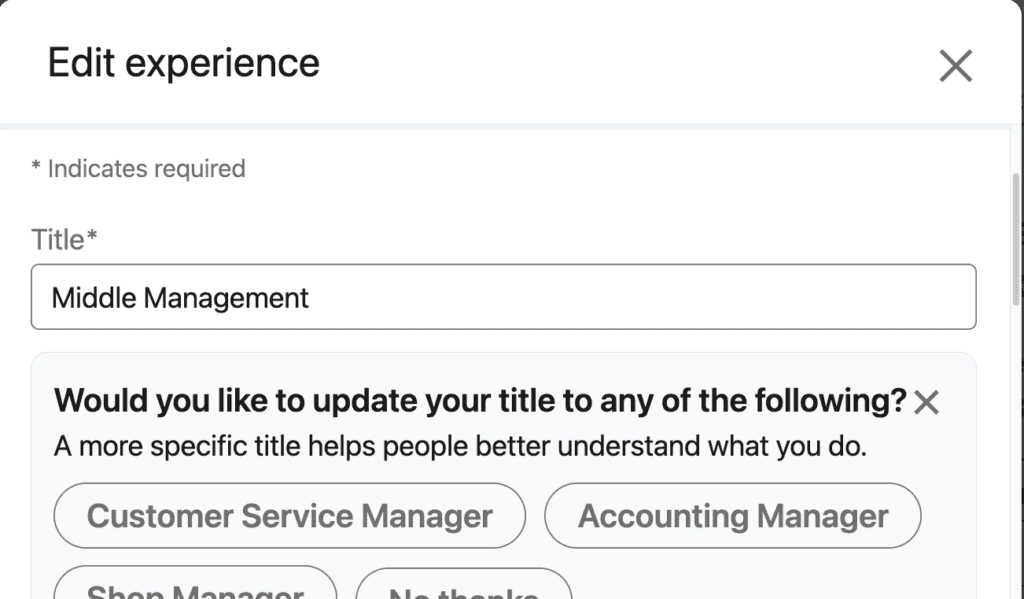Place cursor after Middle Management text

click(x=310, y=298)
